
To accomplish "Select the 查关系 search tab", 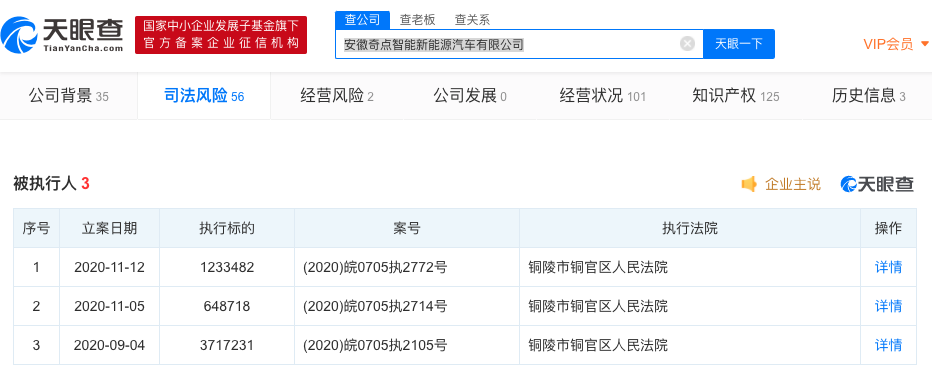I will coord(472,20).
